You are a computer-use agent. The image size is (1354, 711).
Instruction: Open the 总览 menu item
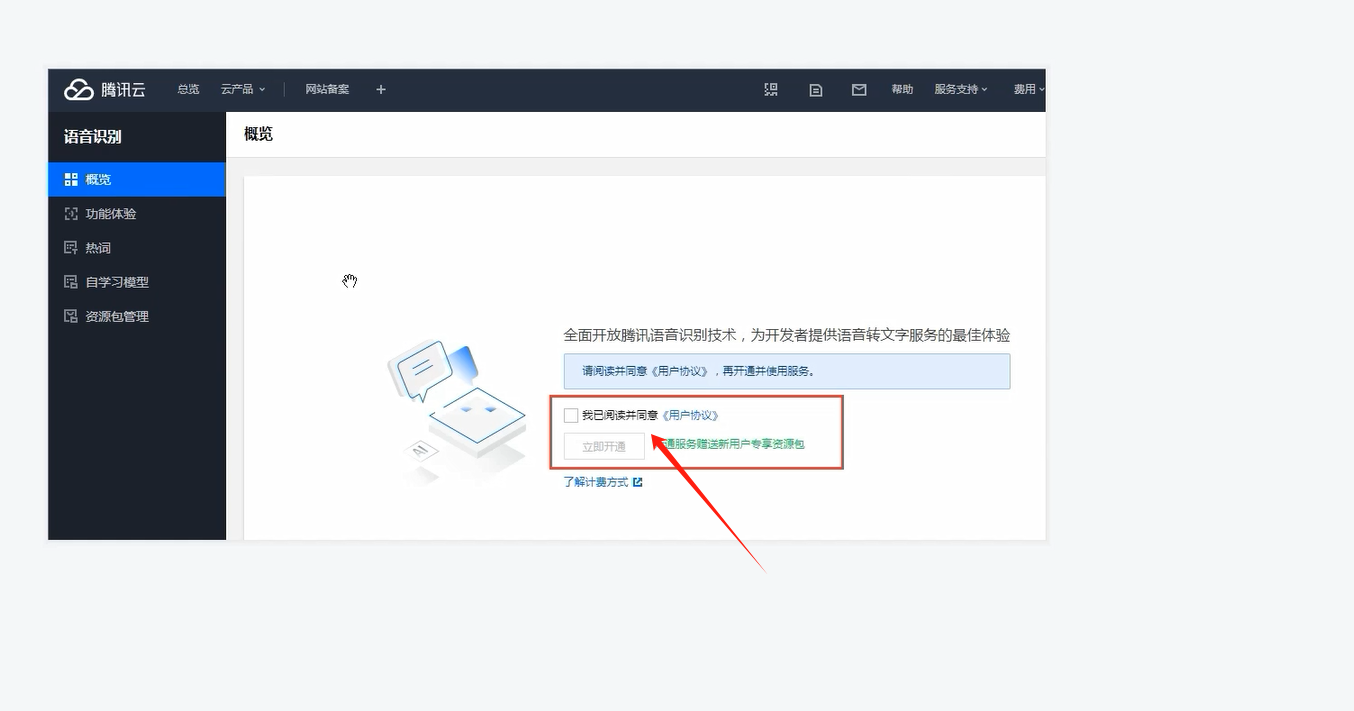[188, 89]
